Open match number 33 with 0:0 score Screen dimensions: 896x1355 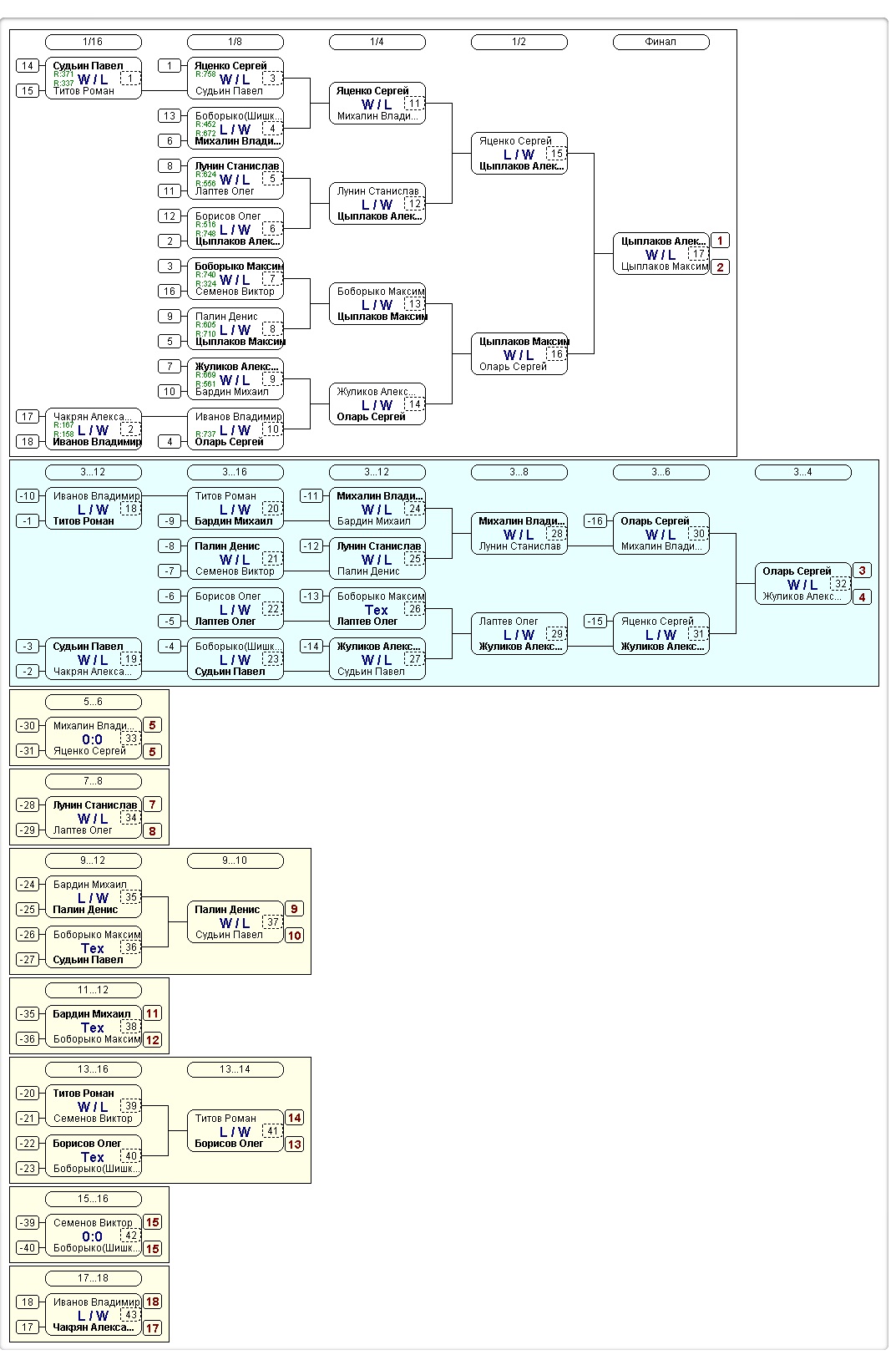point(130,738)
